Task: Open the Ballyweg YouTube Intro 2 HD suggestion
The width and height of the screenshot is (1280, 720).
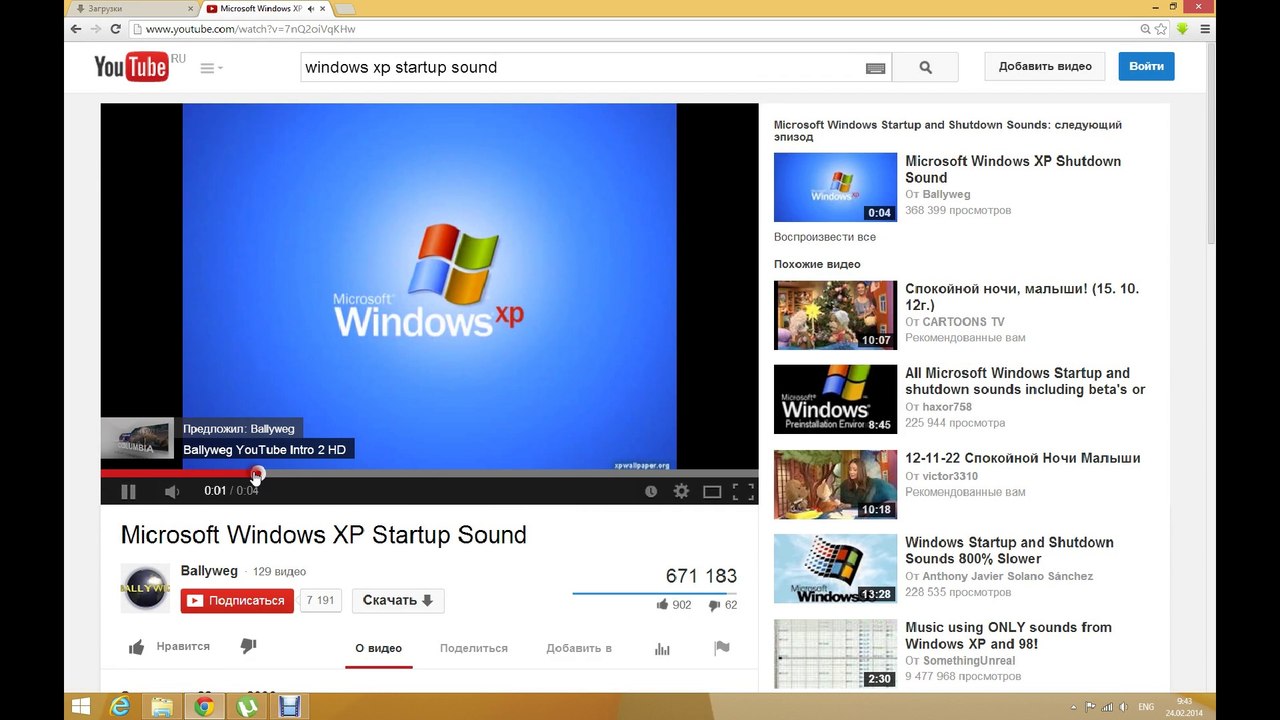Action: pyautogui.click(x=264, y=450)
